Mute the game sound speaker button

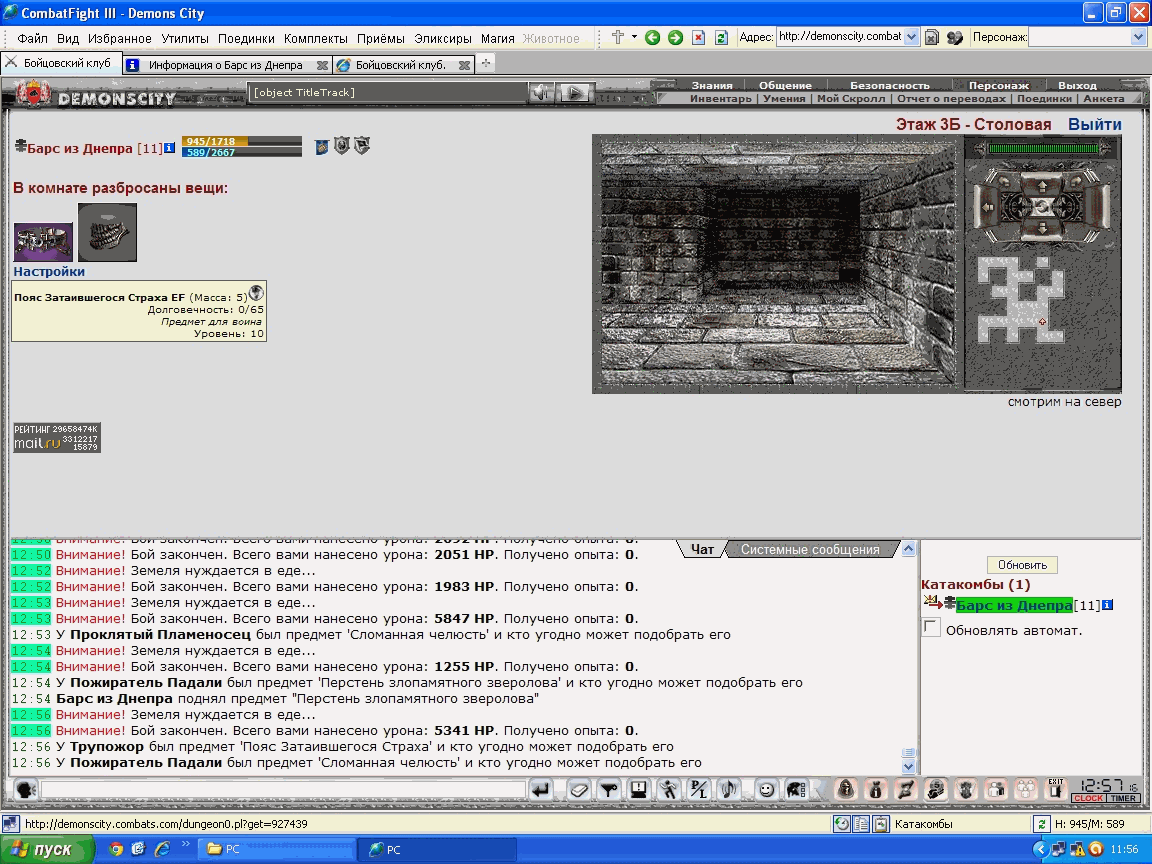point(542,93)
